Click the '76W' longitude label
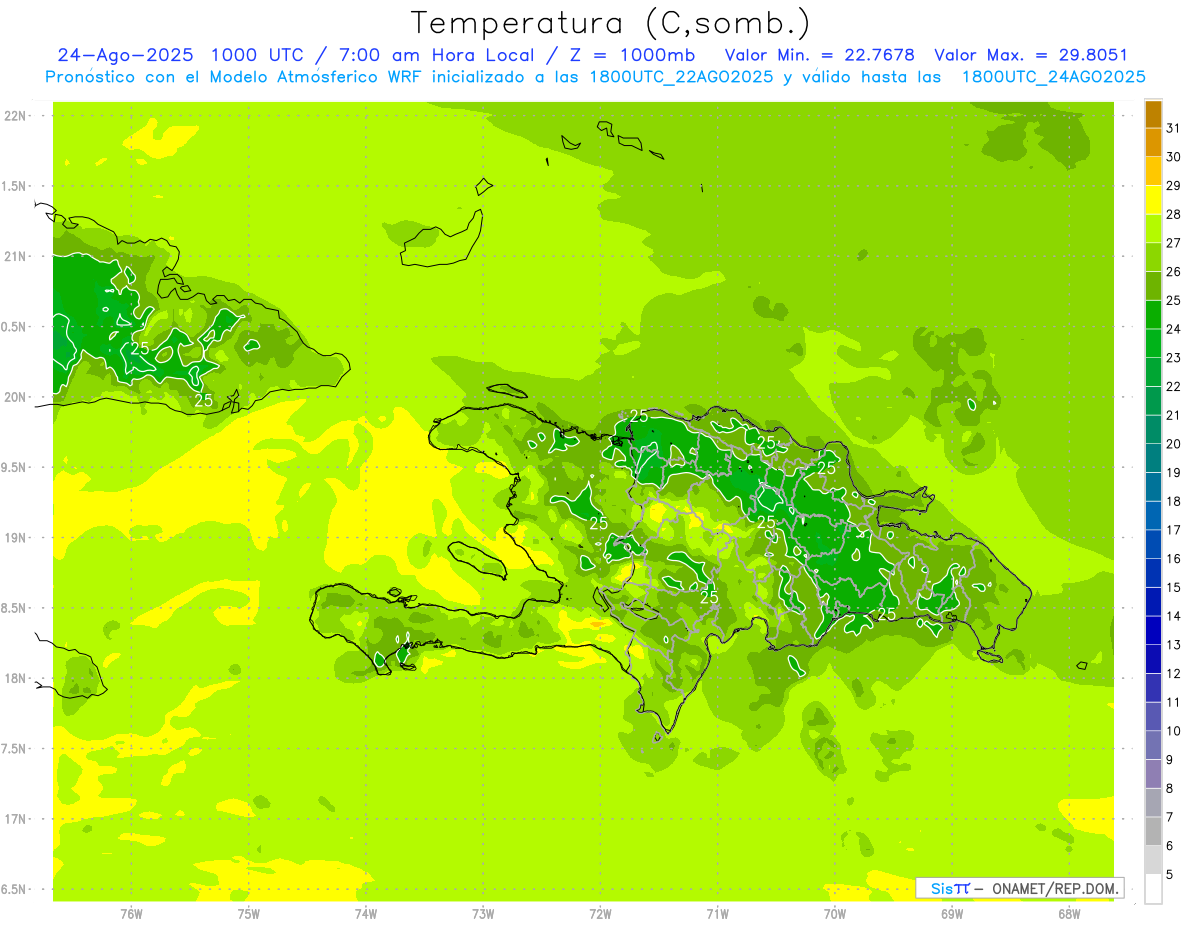1200x927 pixels. pyautogui.click(x=131, y=914)
